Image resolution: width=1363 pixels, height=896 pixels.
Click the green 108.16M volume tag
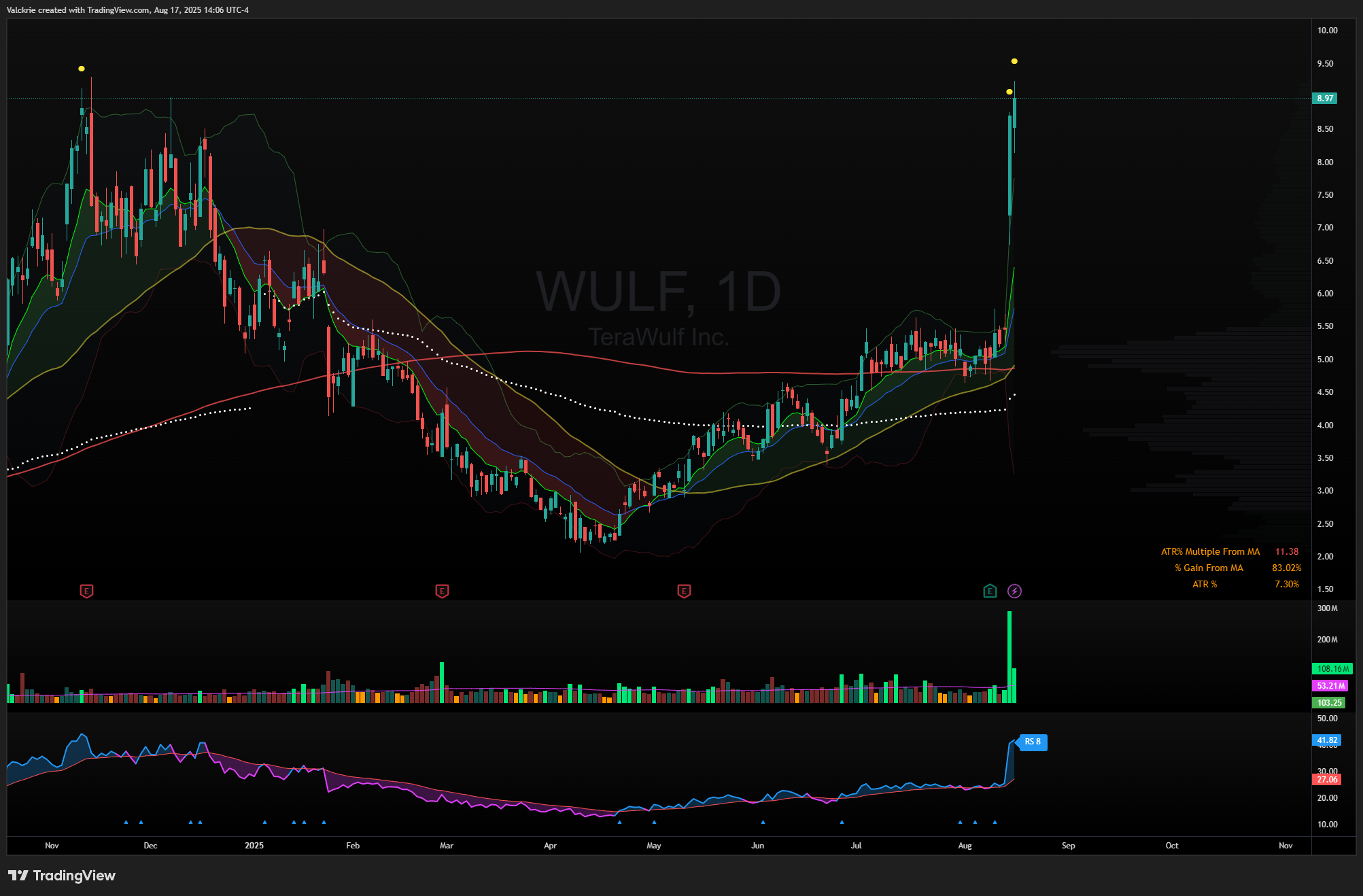tap(1332, 669)
